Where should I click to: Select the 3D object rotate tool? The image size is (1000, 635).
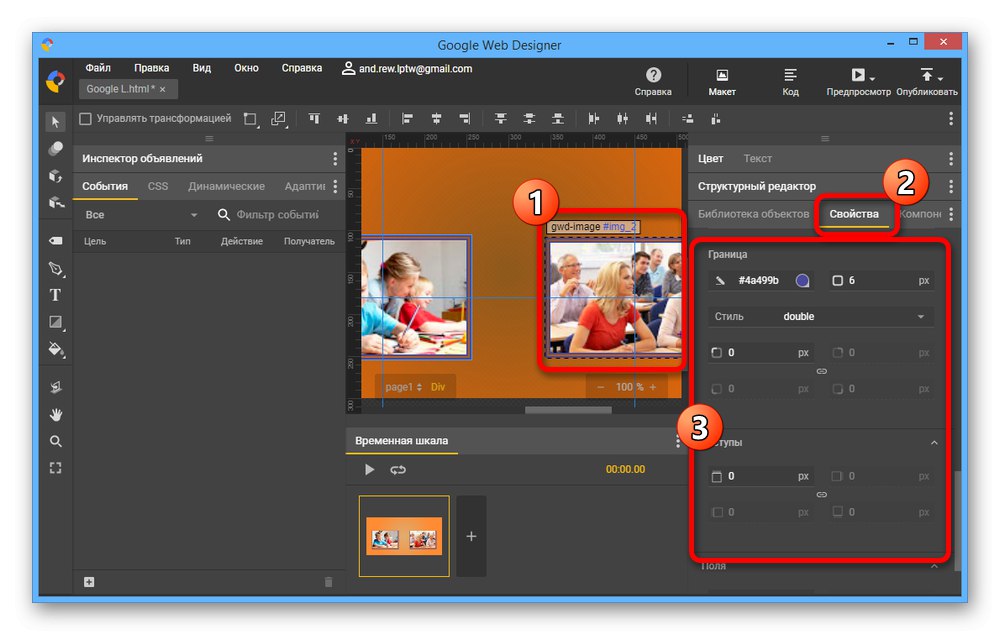56,176
